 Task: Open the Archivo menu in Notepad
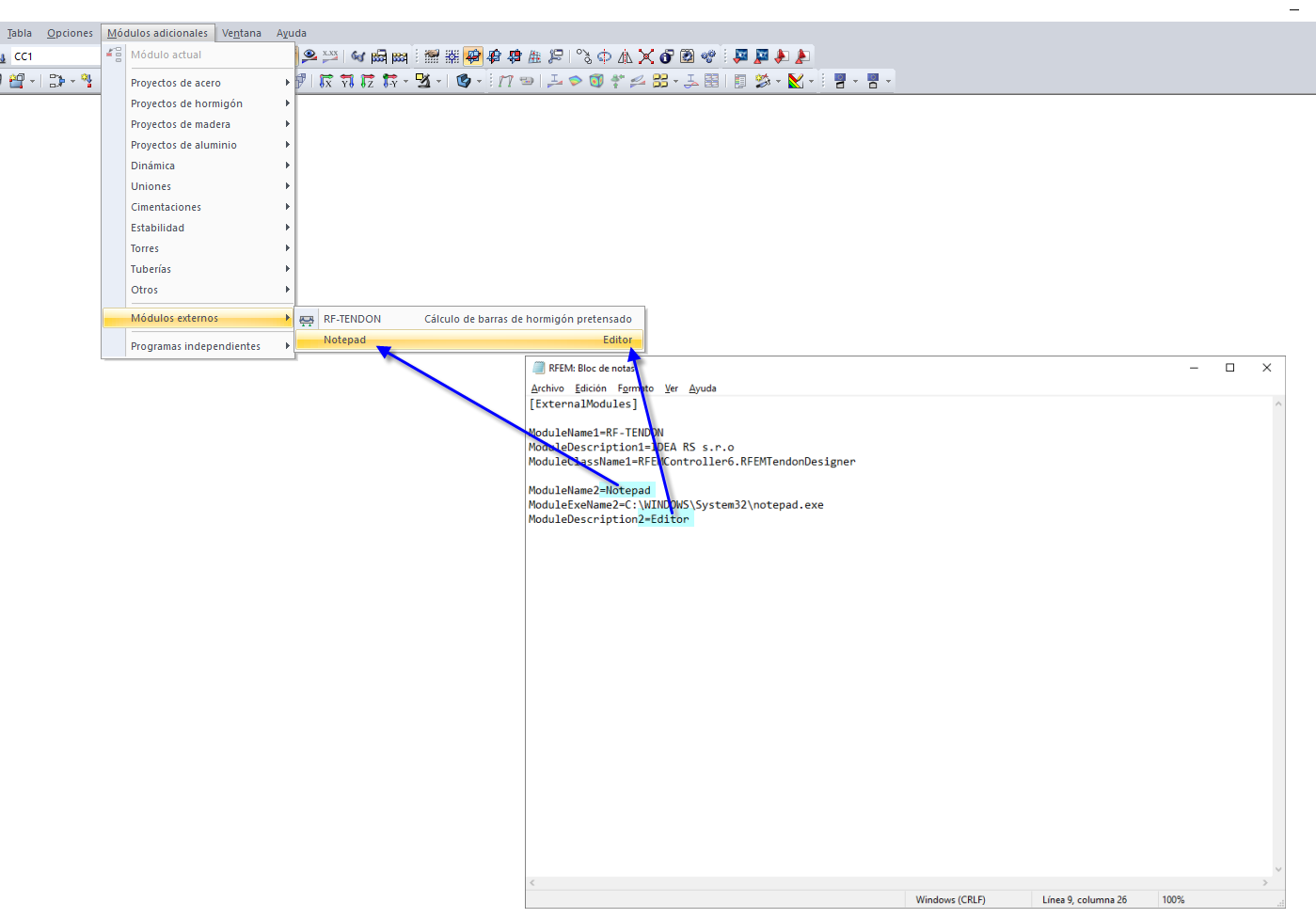[547, 388]
